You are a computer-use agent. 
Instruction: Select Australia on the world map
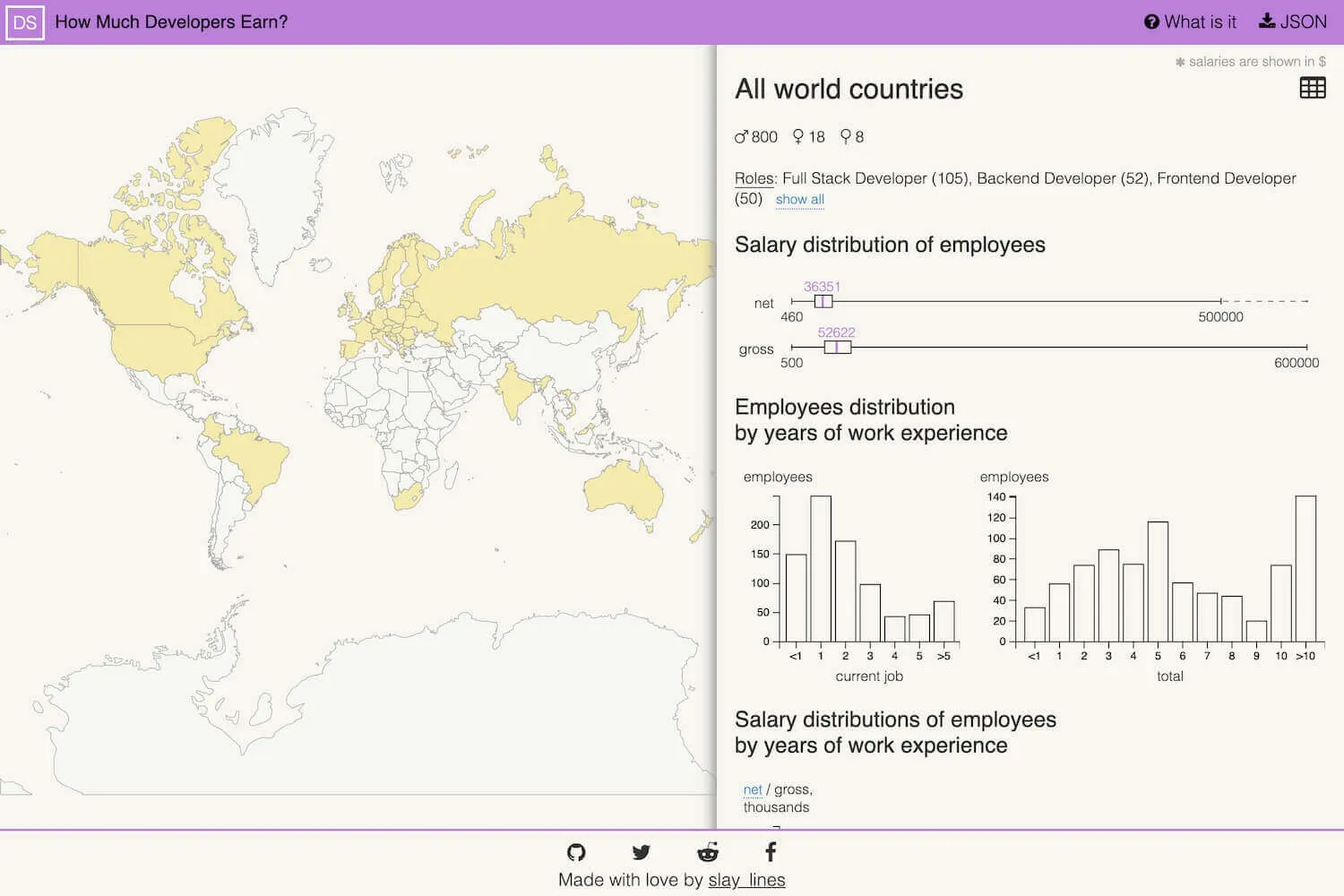click(625, 491)
